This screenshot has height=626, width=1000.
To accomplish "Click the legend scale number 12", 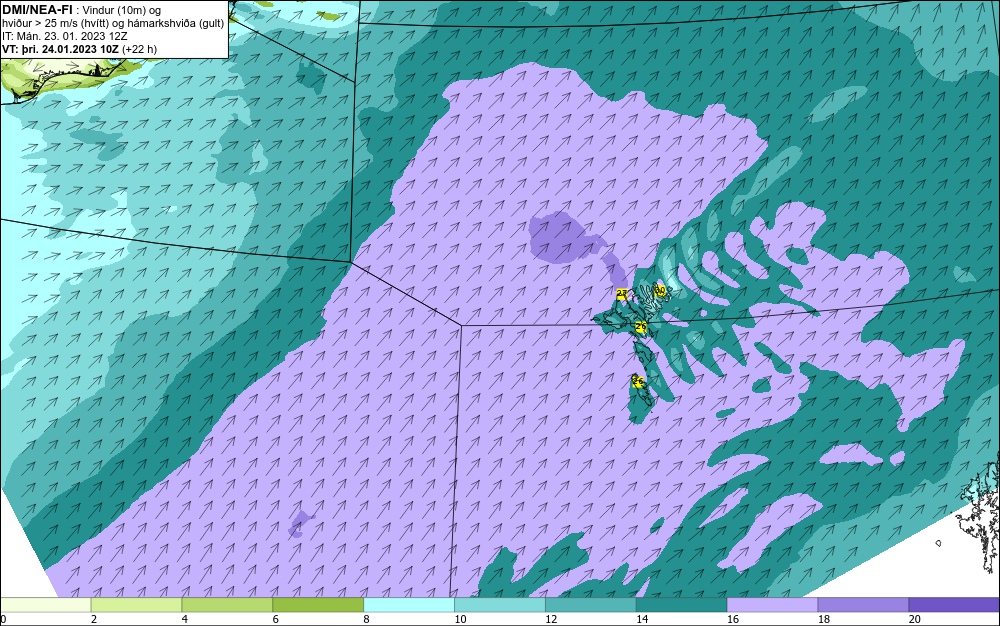I will [551, 619].
